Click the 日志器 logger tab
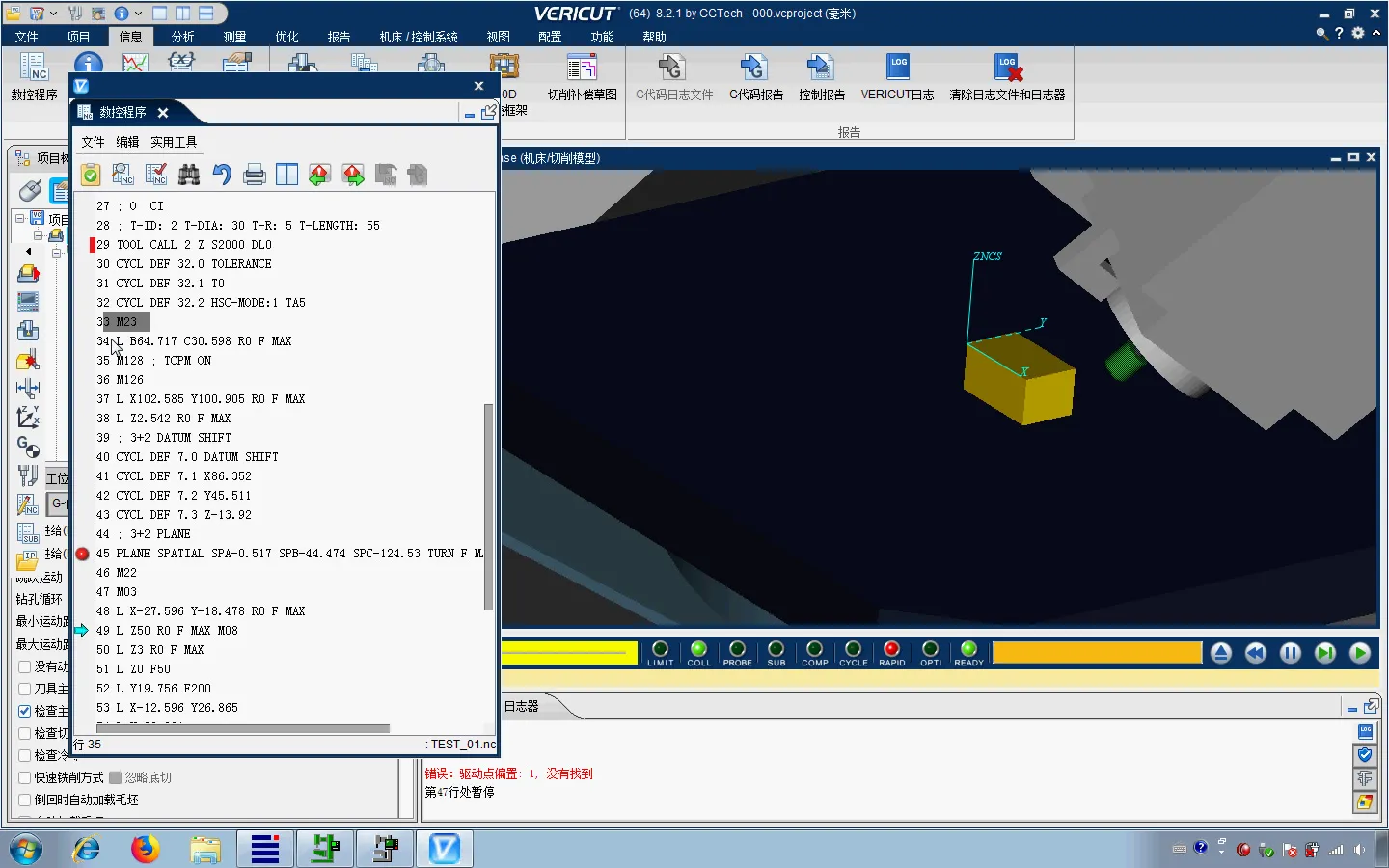The image size is (1389, 868). coord(522,706)
